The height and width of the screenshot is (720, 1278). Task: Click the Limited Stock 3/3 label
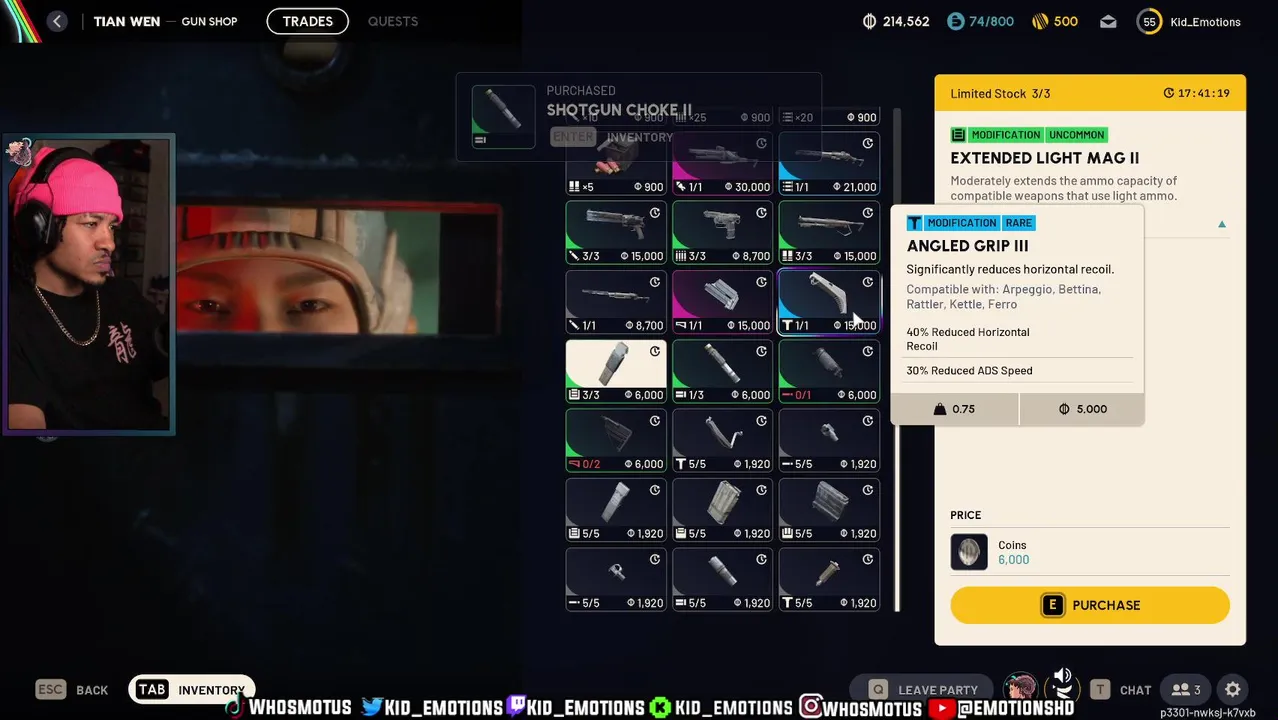1000,93
